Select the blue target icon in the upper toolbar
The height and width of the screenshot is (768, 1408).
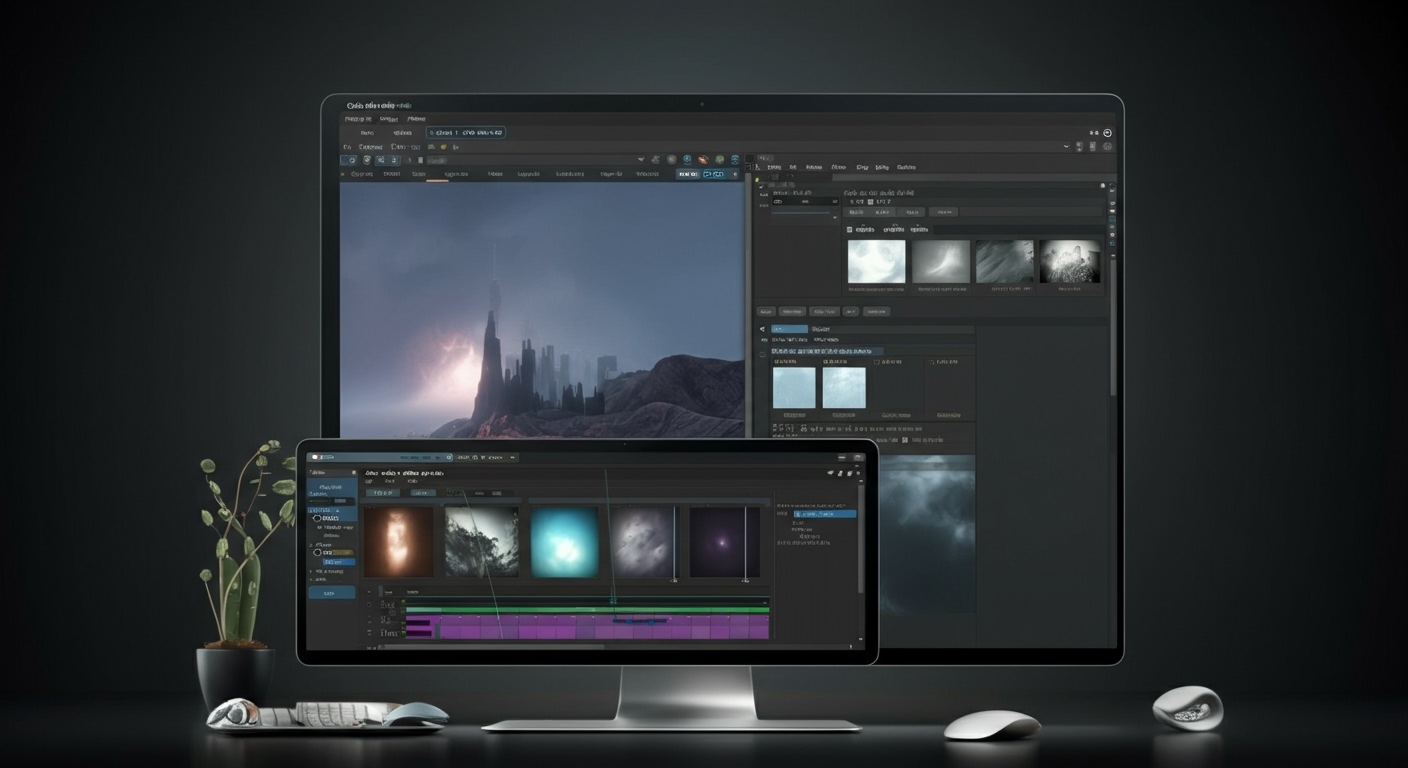(686, 159)
